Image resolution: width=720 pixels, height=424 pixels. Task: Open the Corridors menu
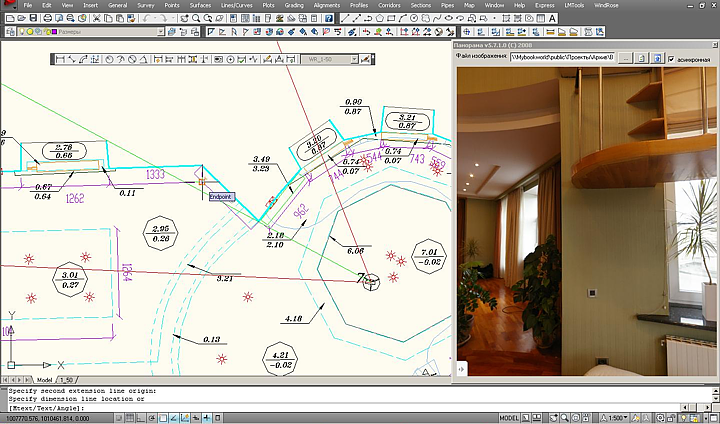coord(389,6)
